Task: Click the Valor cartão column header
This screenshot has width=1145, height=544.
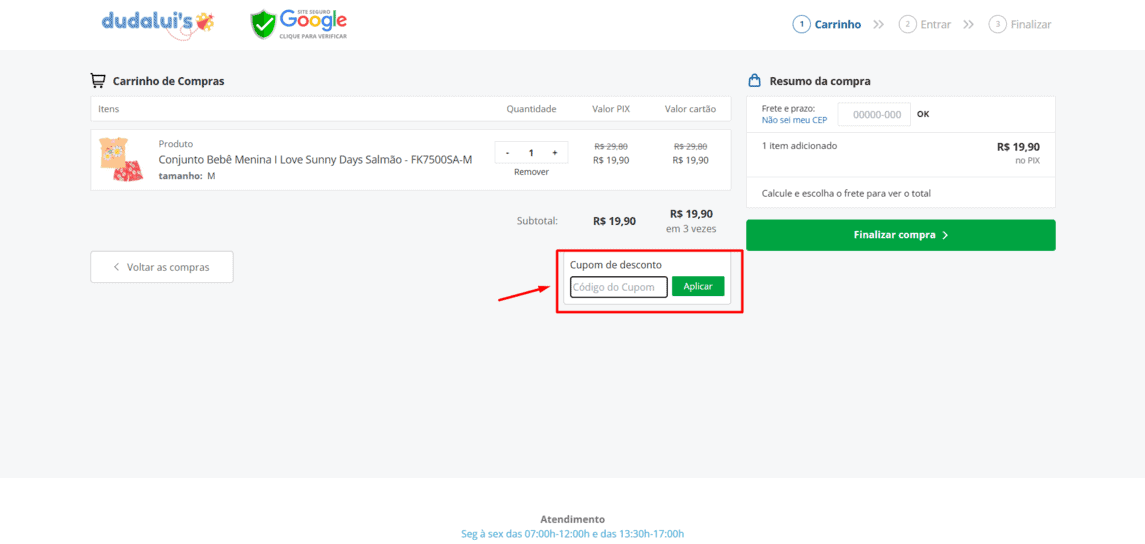Action: pyautogui.click(x=690, y=109)
